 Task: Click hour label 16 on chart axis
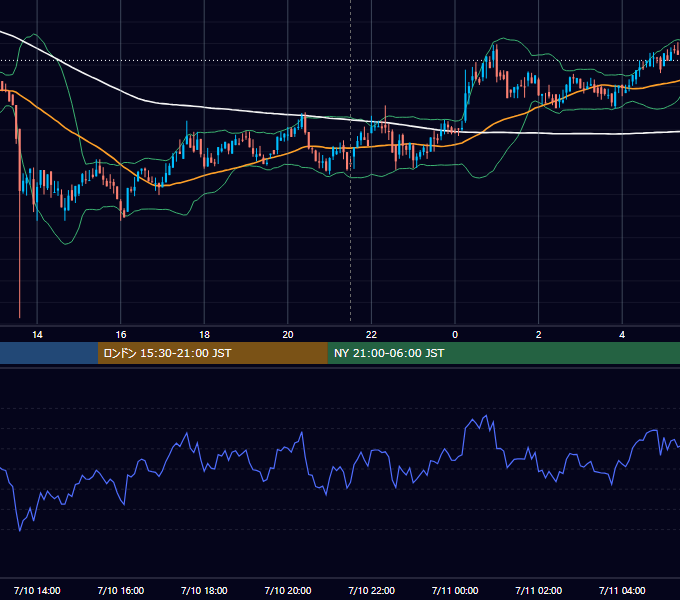point(121,335)
